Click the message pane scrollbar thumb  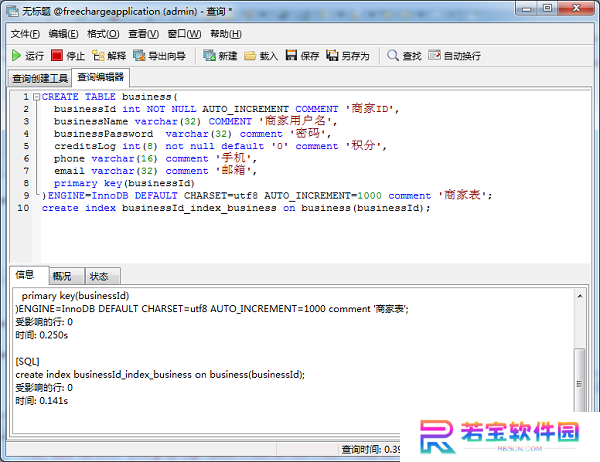point(580,383)
